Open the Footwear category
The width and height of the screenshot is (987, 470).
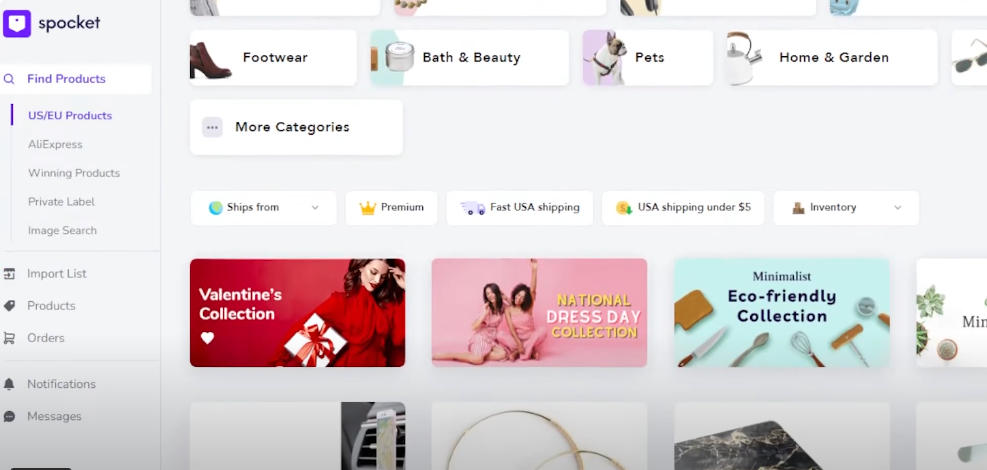(x=273, y=58)
